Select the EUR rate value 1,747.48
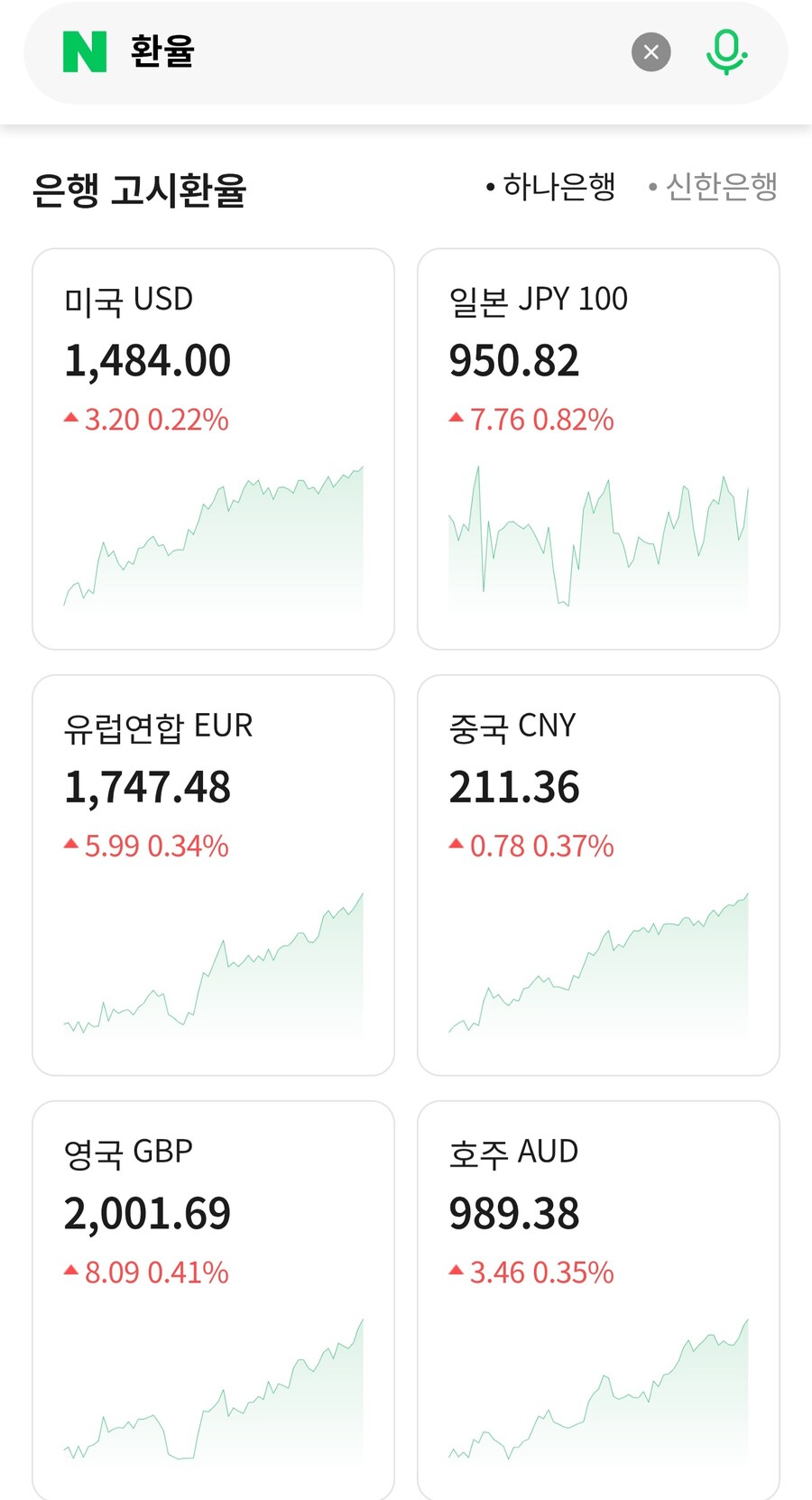 click(148, 787)
